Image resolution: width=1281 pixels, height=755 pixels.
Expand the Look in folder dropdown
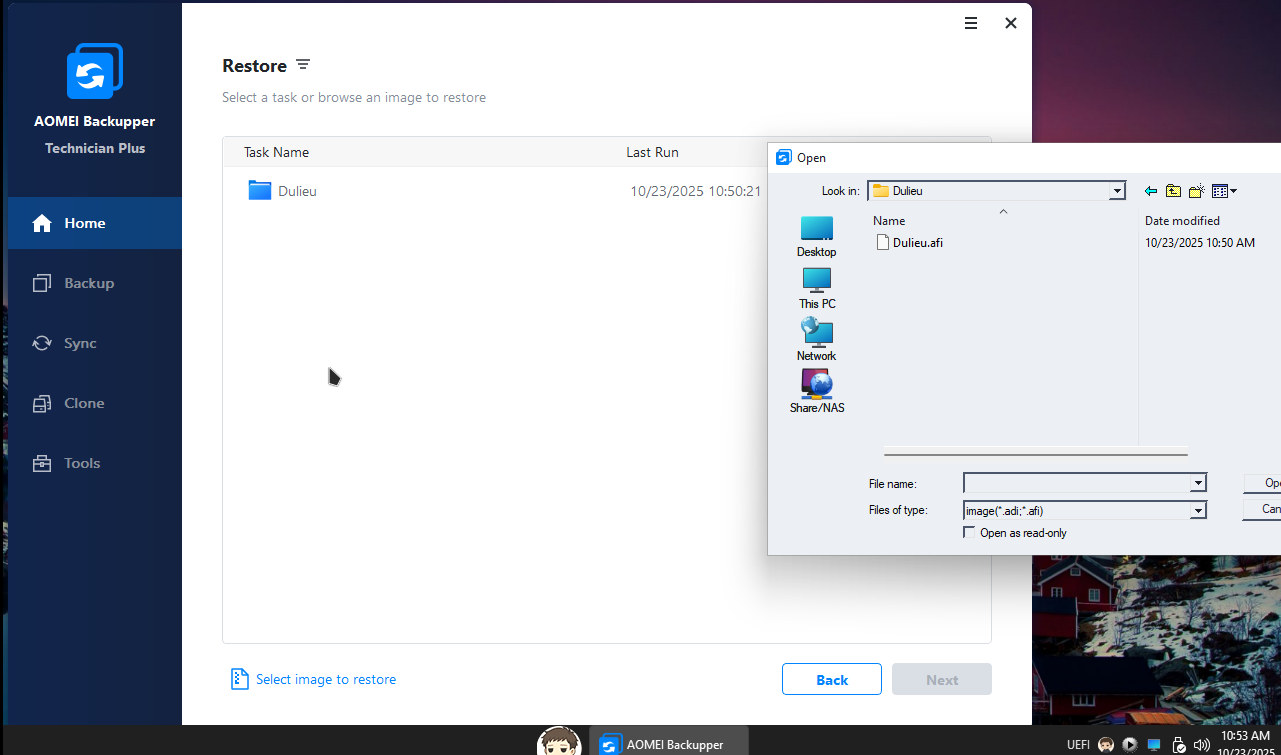1117,191
